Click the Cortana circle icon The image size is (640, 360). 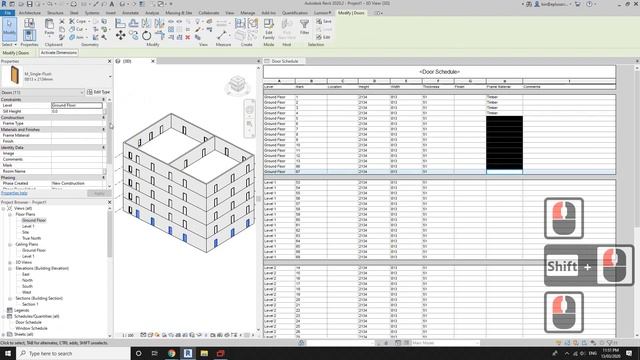(x=138, y=353)
